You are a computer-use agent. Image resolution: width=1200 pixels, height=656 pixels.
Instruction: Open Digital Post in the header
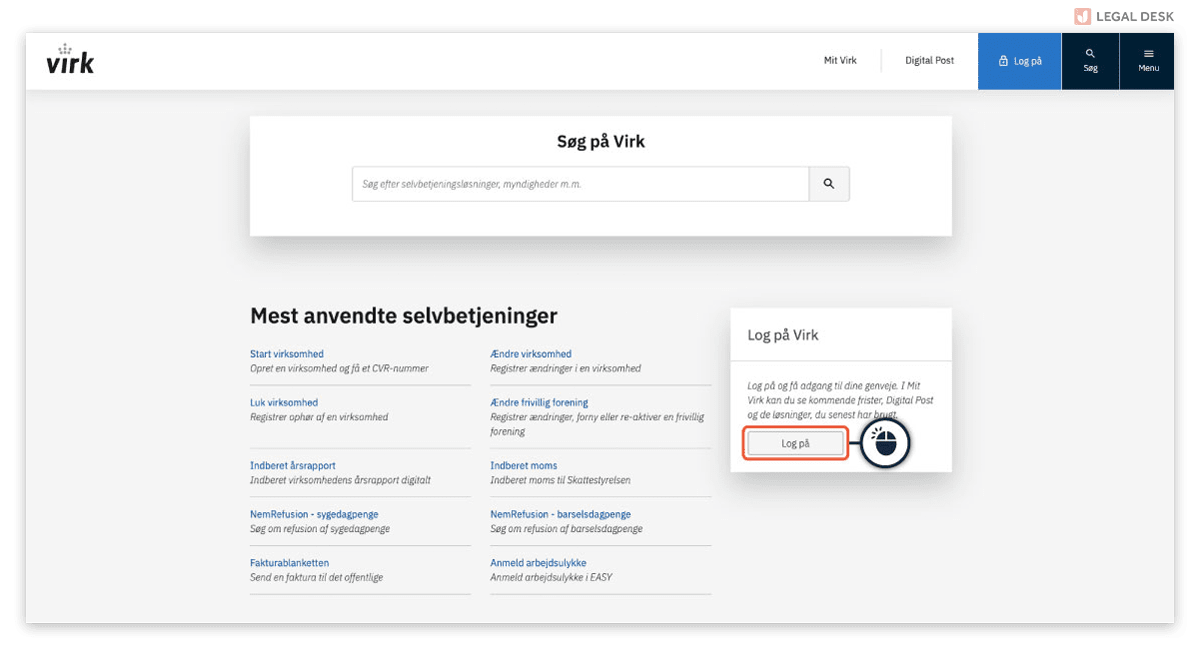click(x=930, y=61)
